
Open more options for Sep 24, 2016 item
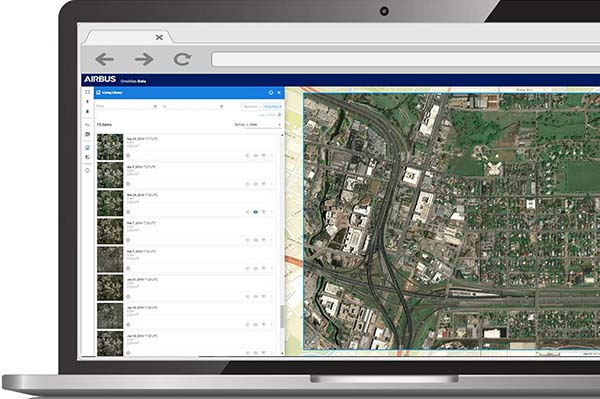point(272,156)
